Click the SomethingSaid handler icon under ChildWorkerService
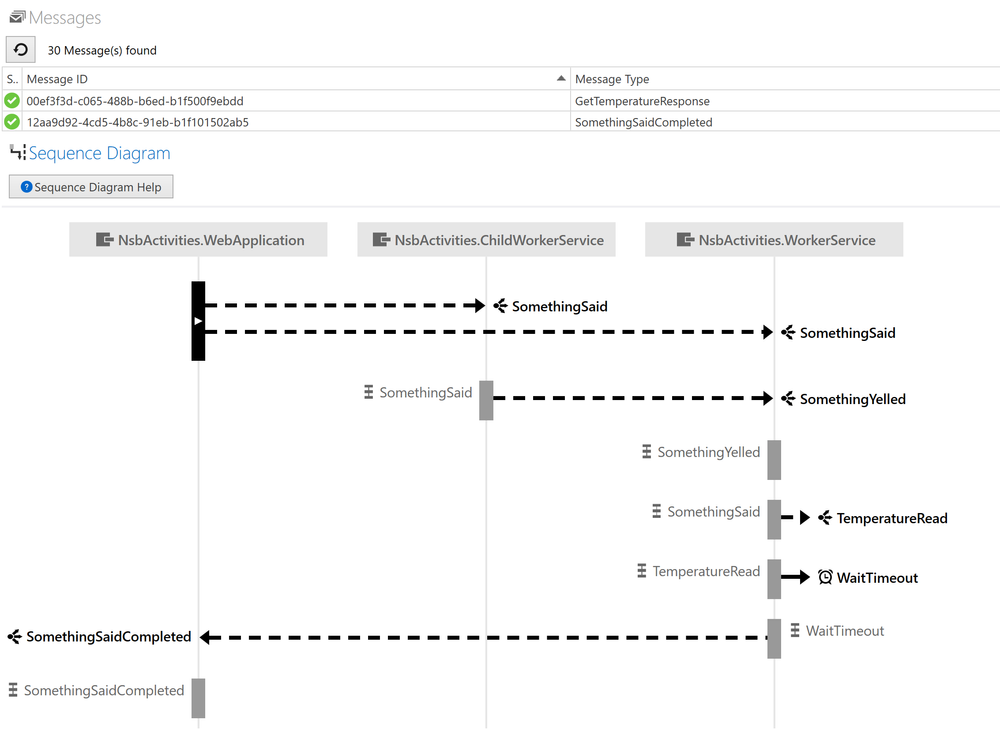This screenshot has height=741, width=1000. [369, 393]
